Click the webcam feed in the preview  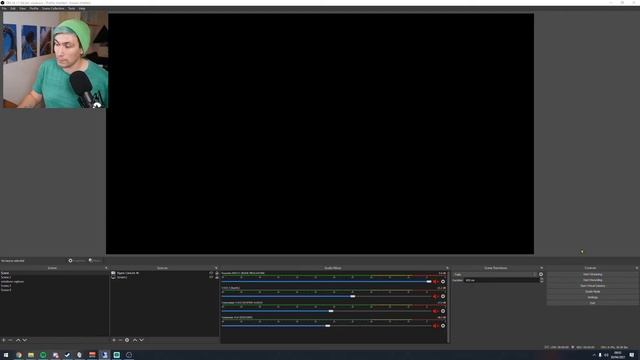[55, 60]
